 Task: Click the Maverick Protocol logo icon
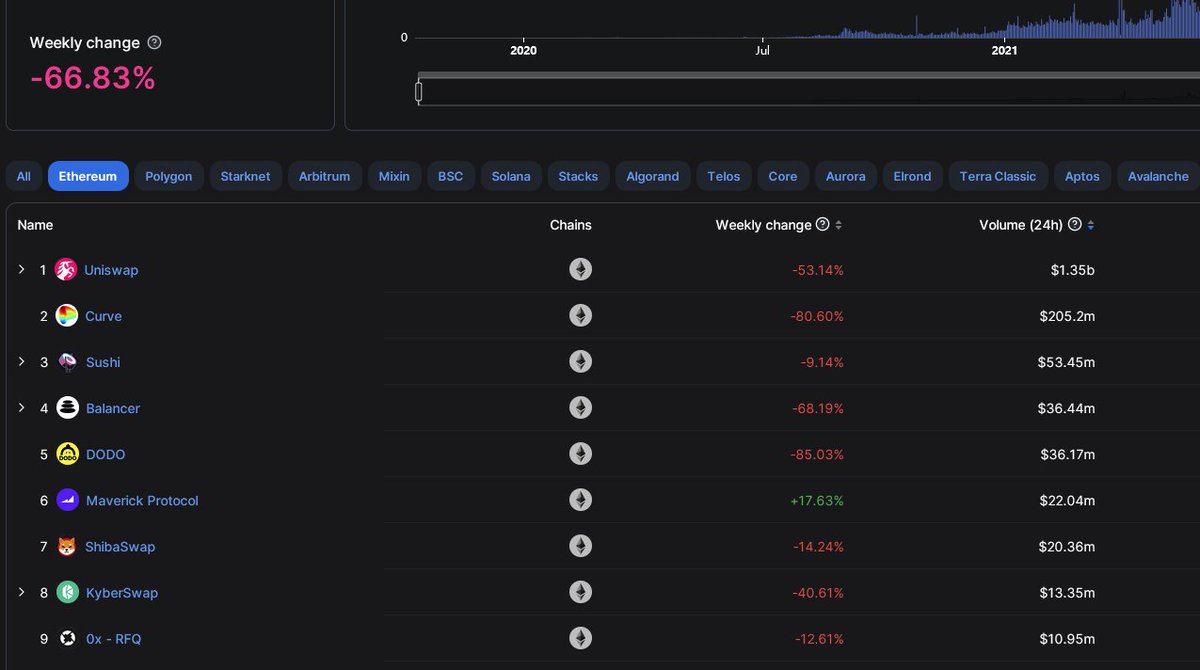(67, 500)
